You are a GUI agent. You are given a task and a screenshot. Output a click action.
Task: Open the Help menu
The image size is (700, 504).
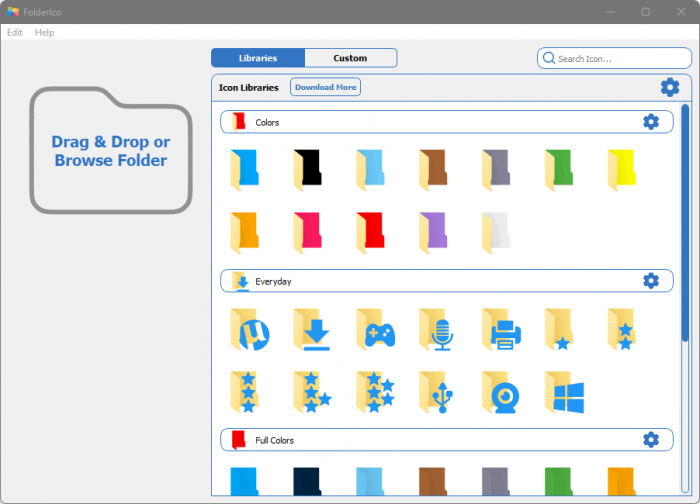44,33
